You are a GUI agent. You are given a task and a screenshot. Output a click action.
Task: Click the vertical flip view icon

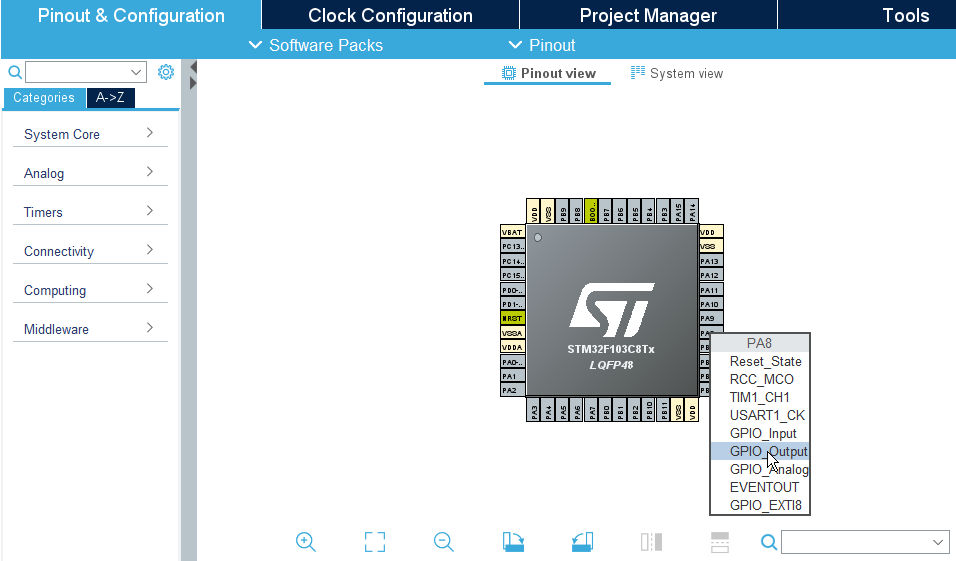coord(720,541)
